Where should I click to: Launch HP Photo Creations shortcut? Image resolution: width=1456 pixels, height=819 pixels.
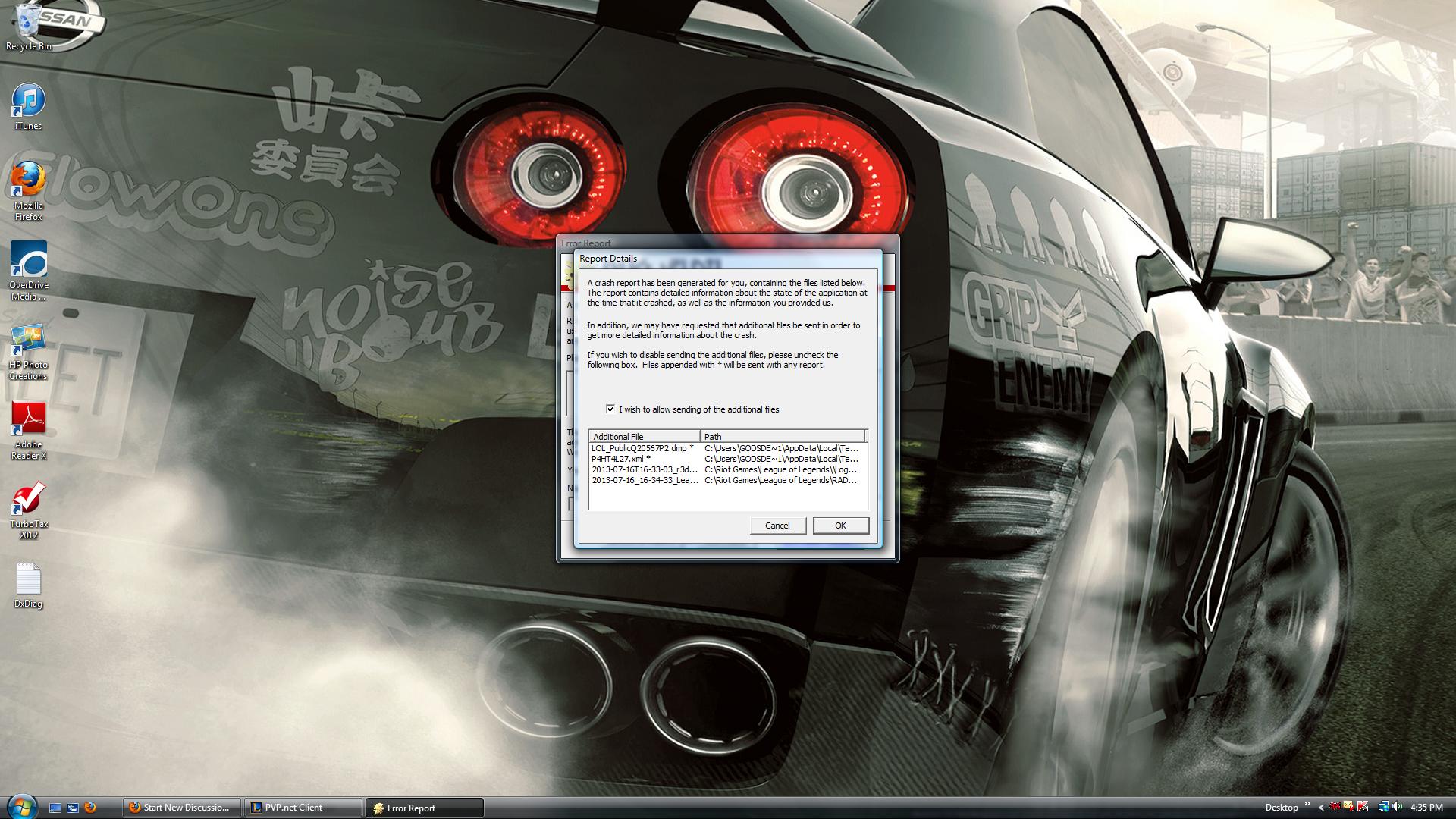pos(29,349)
